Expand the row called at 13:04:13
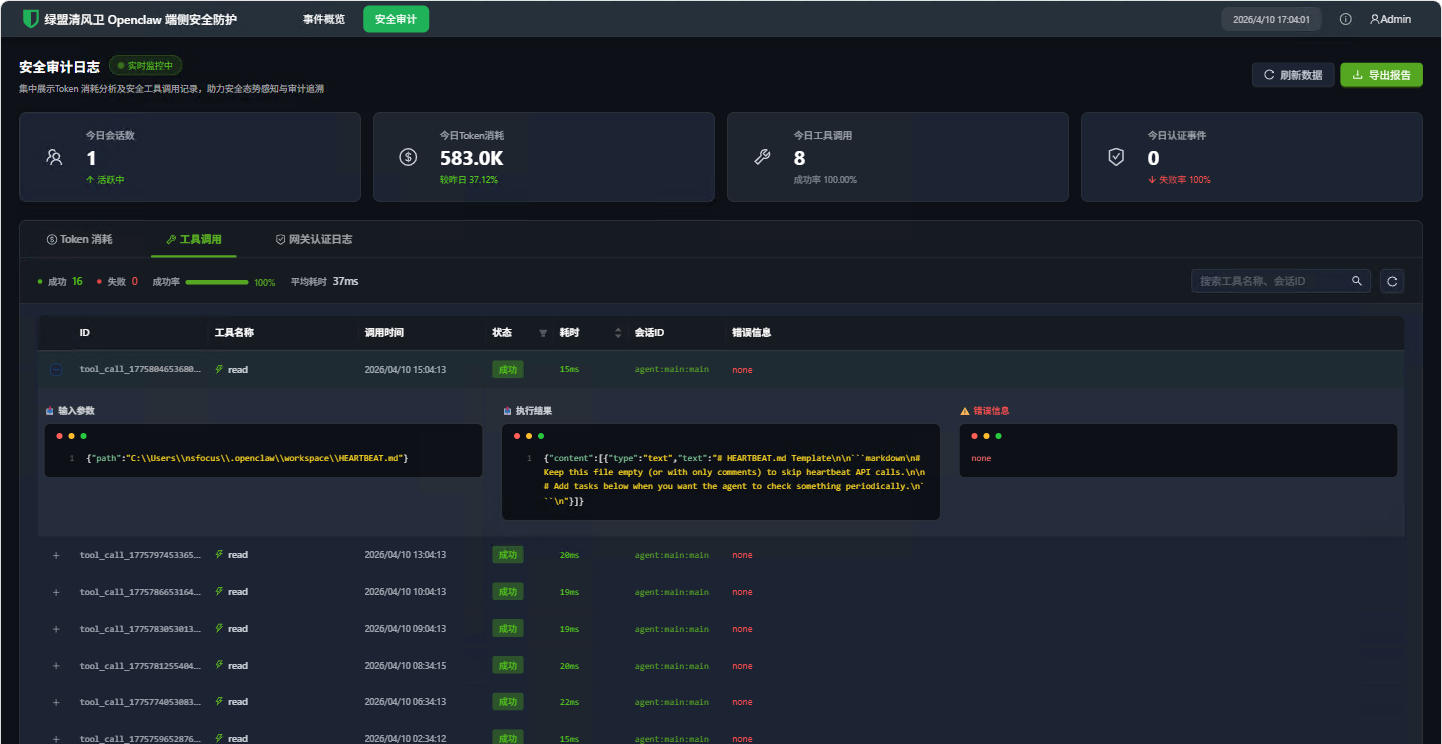 click(56, 555)
